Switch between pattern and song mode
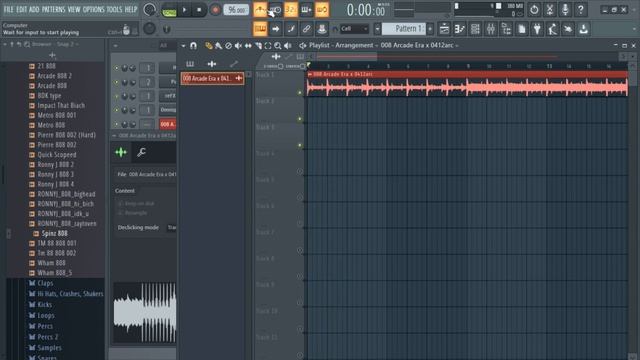The height and width of the screenshot is (360, 640). 169,10
